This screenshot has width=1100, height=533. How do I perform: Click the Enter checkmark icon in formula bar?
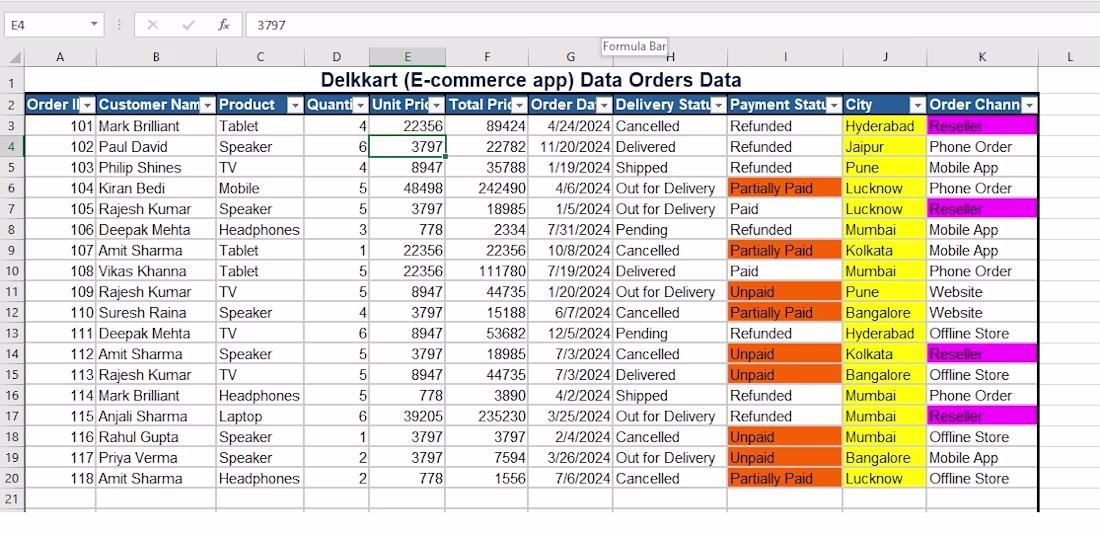click(x=188, y=25)
